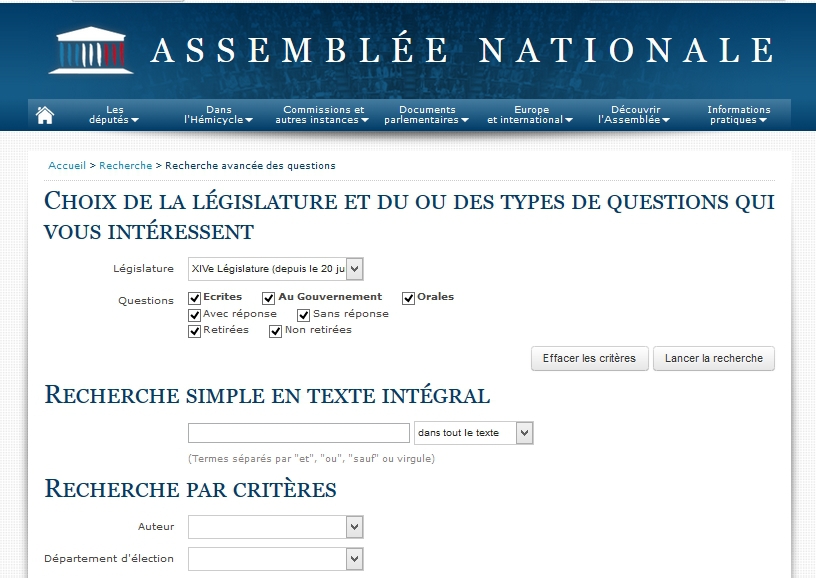Viewport: 816px width, 578px height.
Task: Click the search terms hint text
Action: (311, 458)
